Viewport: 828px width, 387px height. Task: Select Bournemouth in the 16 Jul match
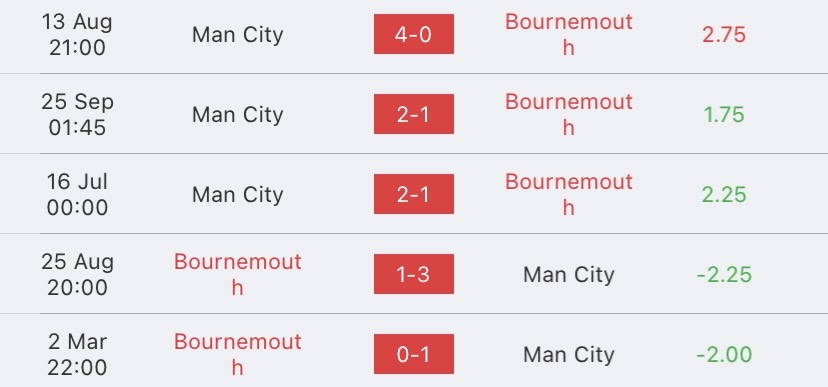[569, 194]
